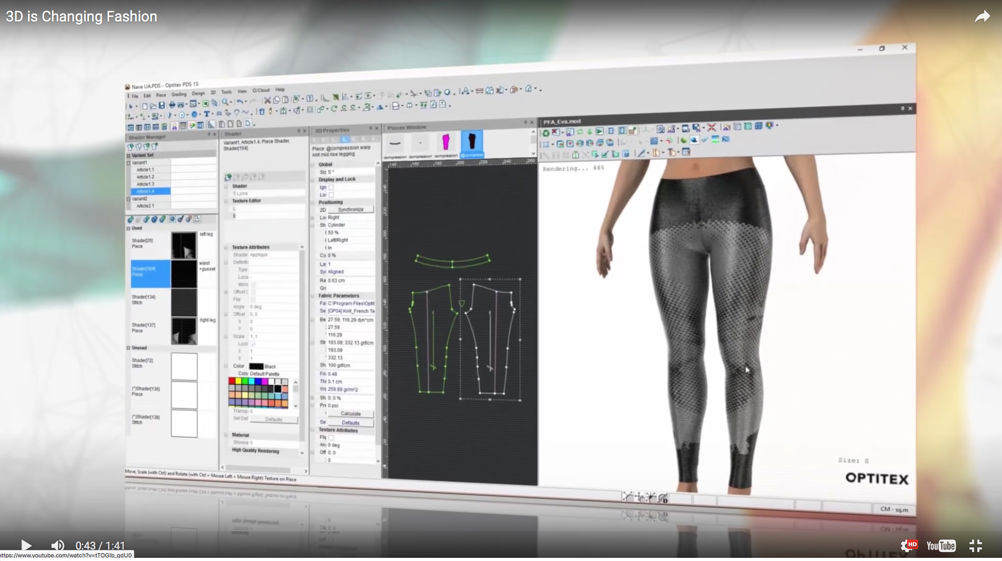
Task: Click the Undo arrow icon
Action: (x=240, y=102)
